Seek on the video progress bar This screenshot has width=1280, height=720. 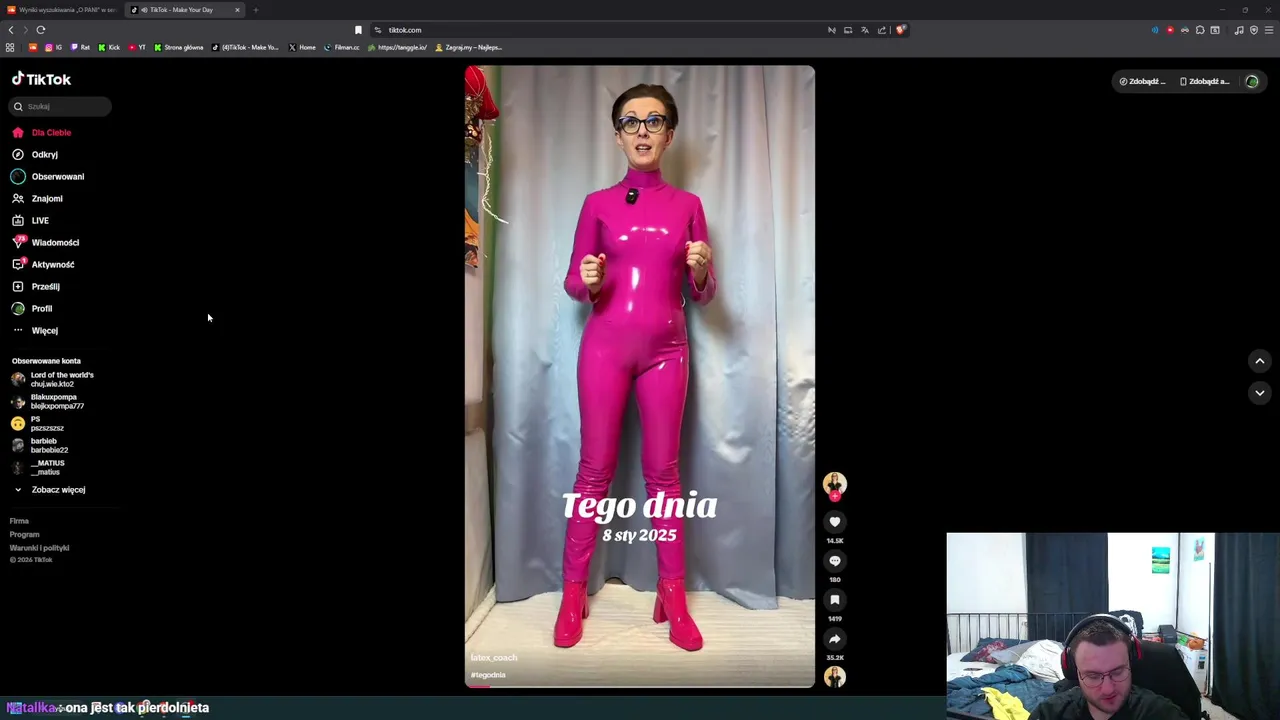click(x=640, y=686)
